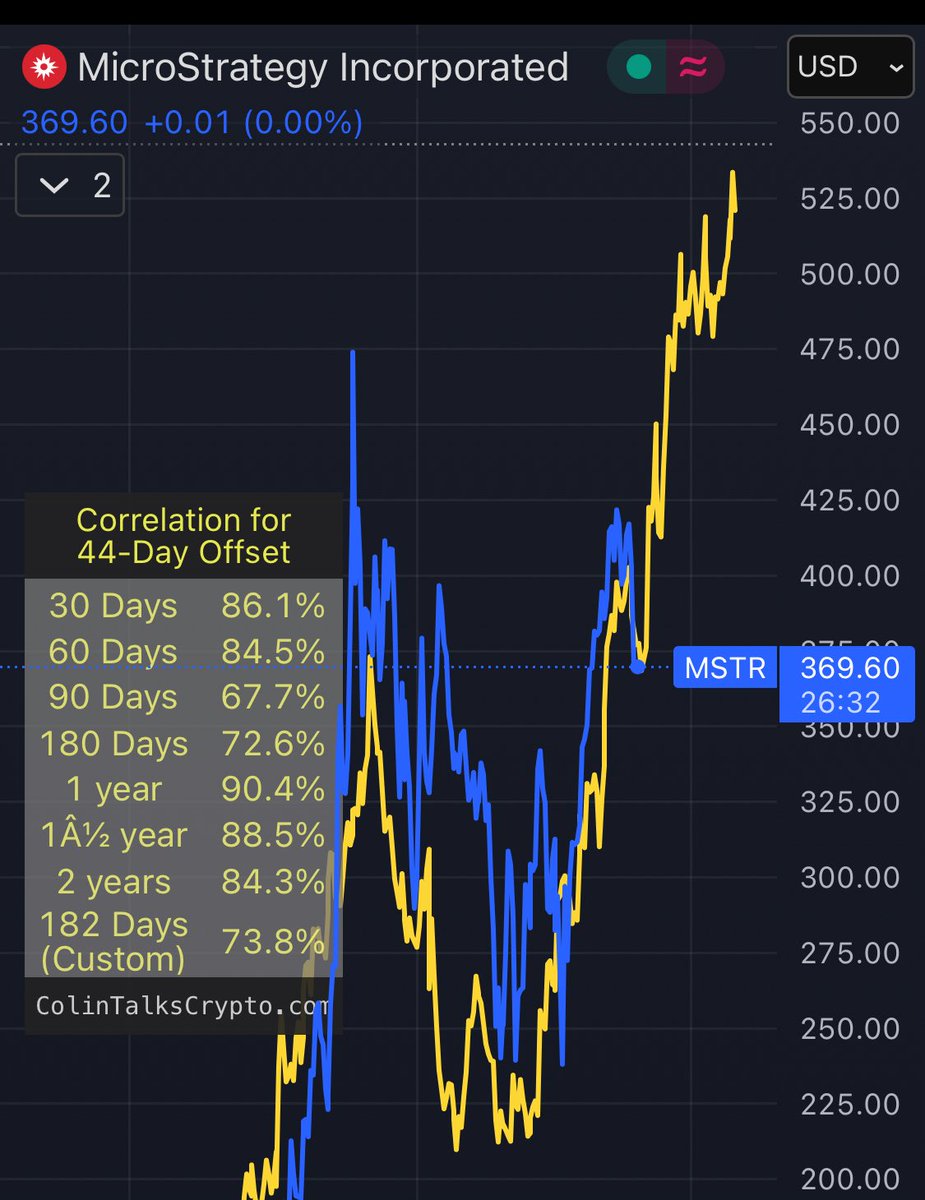
Task: Select the 182 Days (Custom) 73.8% row
Action: pos(184,941)
